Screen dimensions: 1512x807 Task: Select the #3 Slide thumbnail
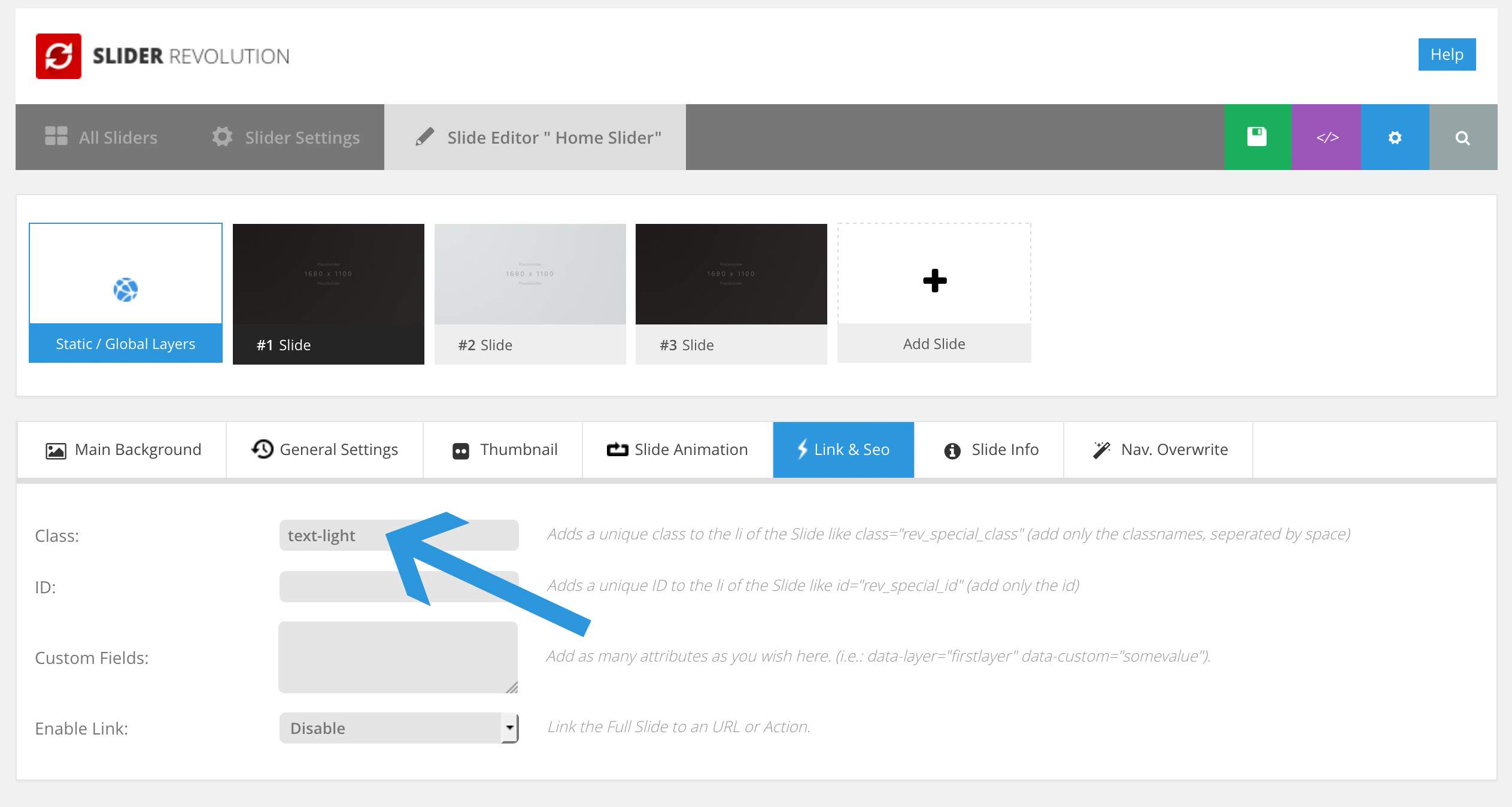tap(731, 294)
